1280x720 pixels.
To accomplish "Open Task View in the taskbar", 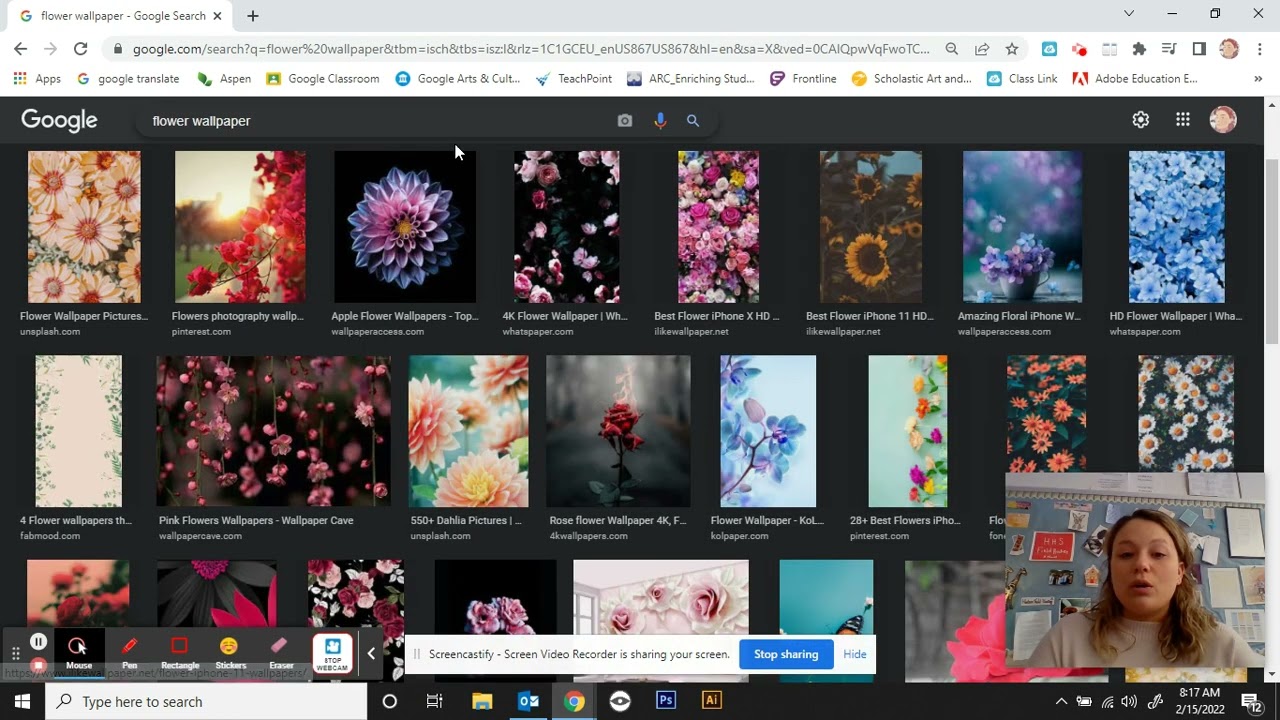I will coord(434,701).
